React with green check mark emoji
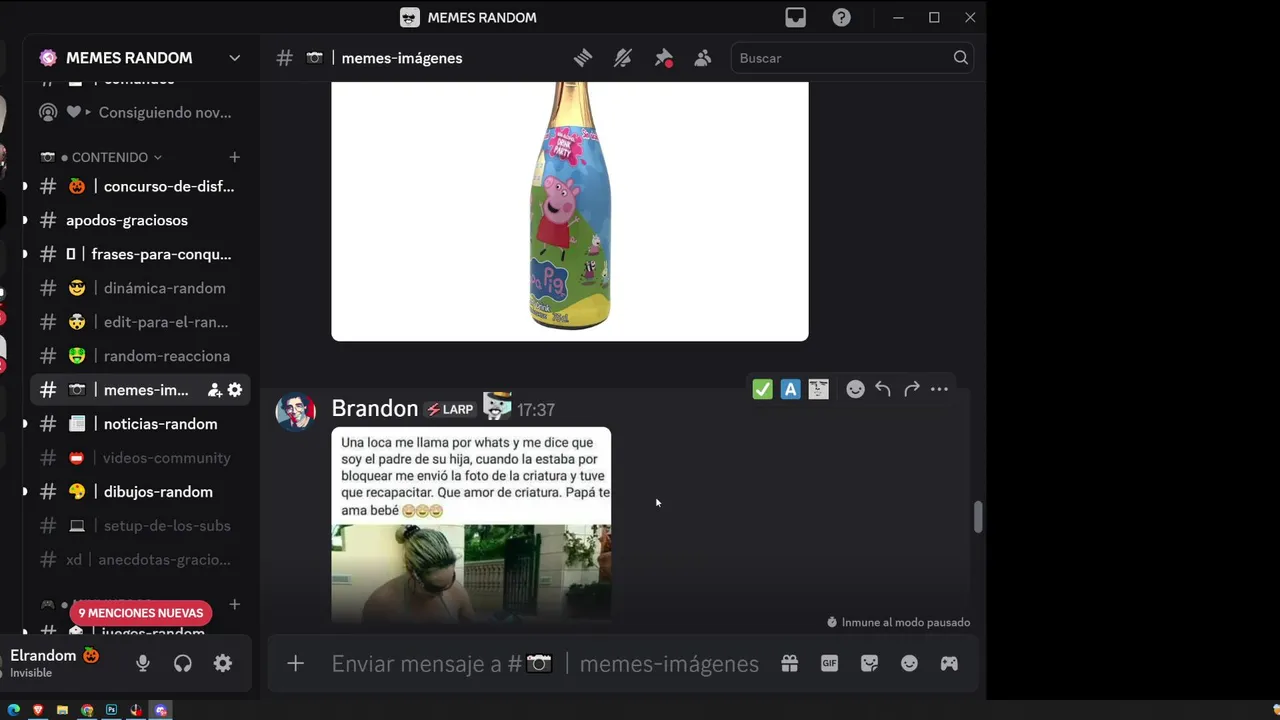The width and height of the screenshot is (1280, 720). pos(763,389)
